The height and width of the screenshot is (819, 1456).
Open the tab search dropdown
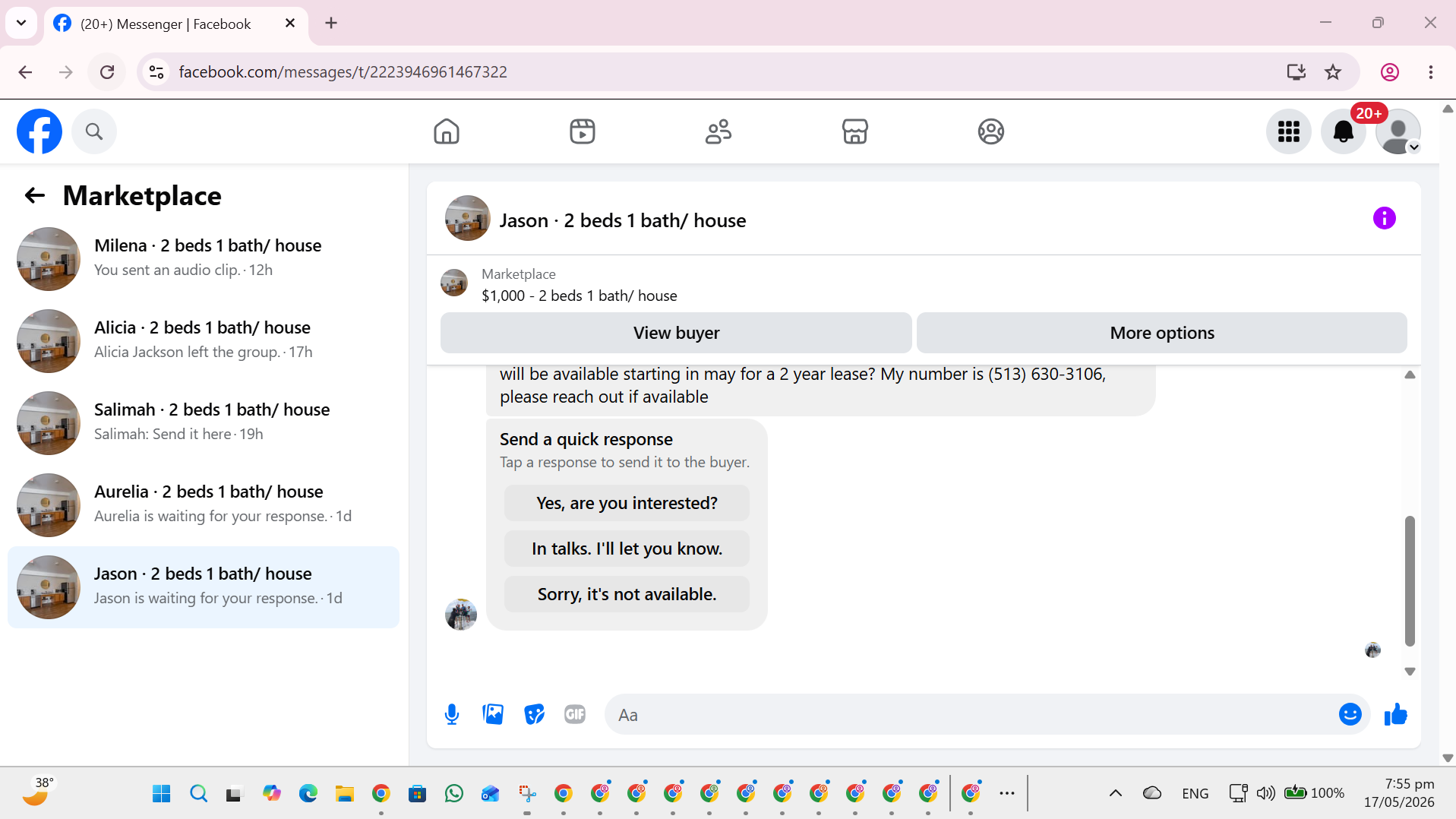pyautogui.click(x=21, y=23)
